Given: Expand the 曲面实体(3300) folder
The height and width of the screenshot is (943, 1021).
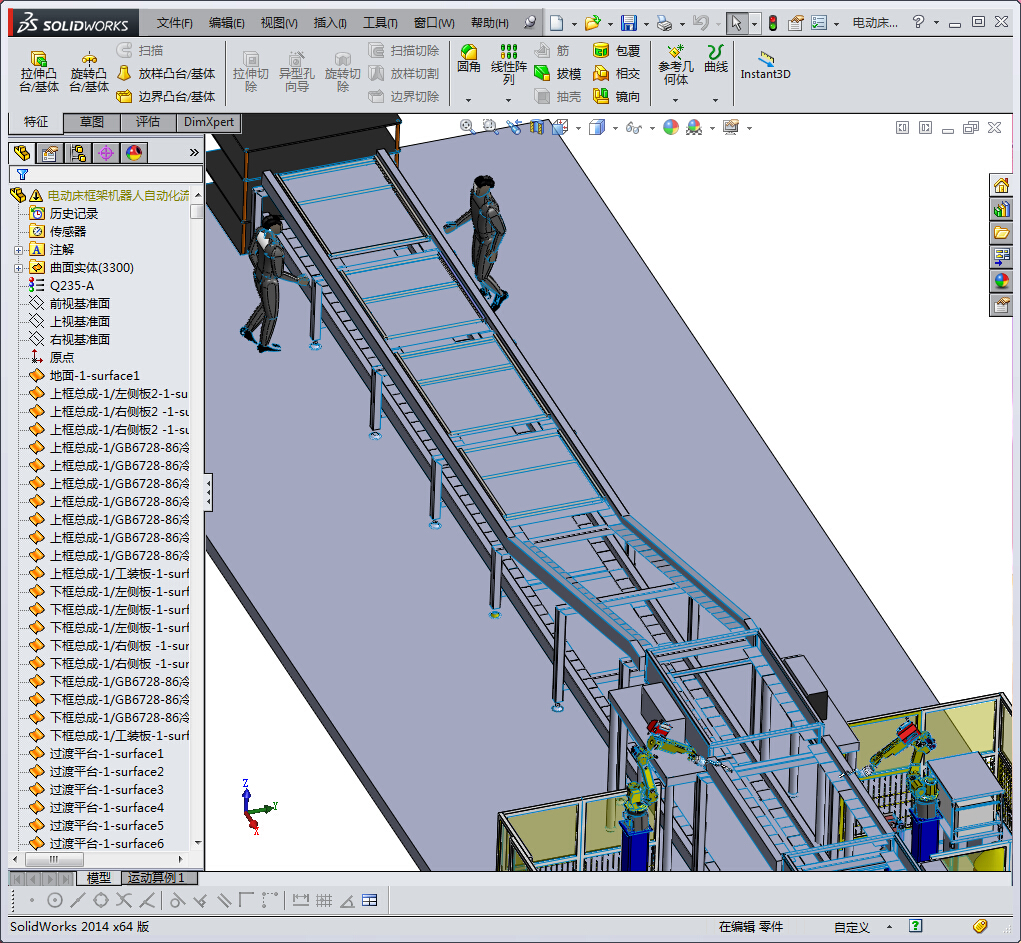Looking at the screenshot, I should click(18, 268).
